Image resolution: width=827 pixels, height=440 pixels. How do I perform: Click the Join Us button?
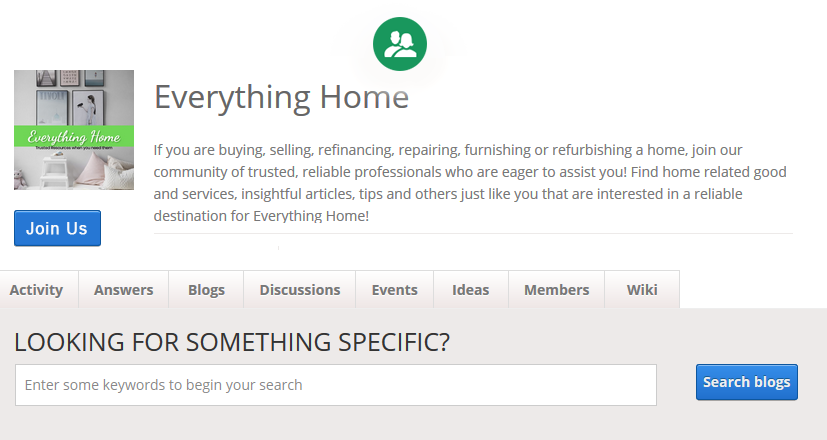pos(57,228)
